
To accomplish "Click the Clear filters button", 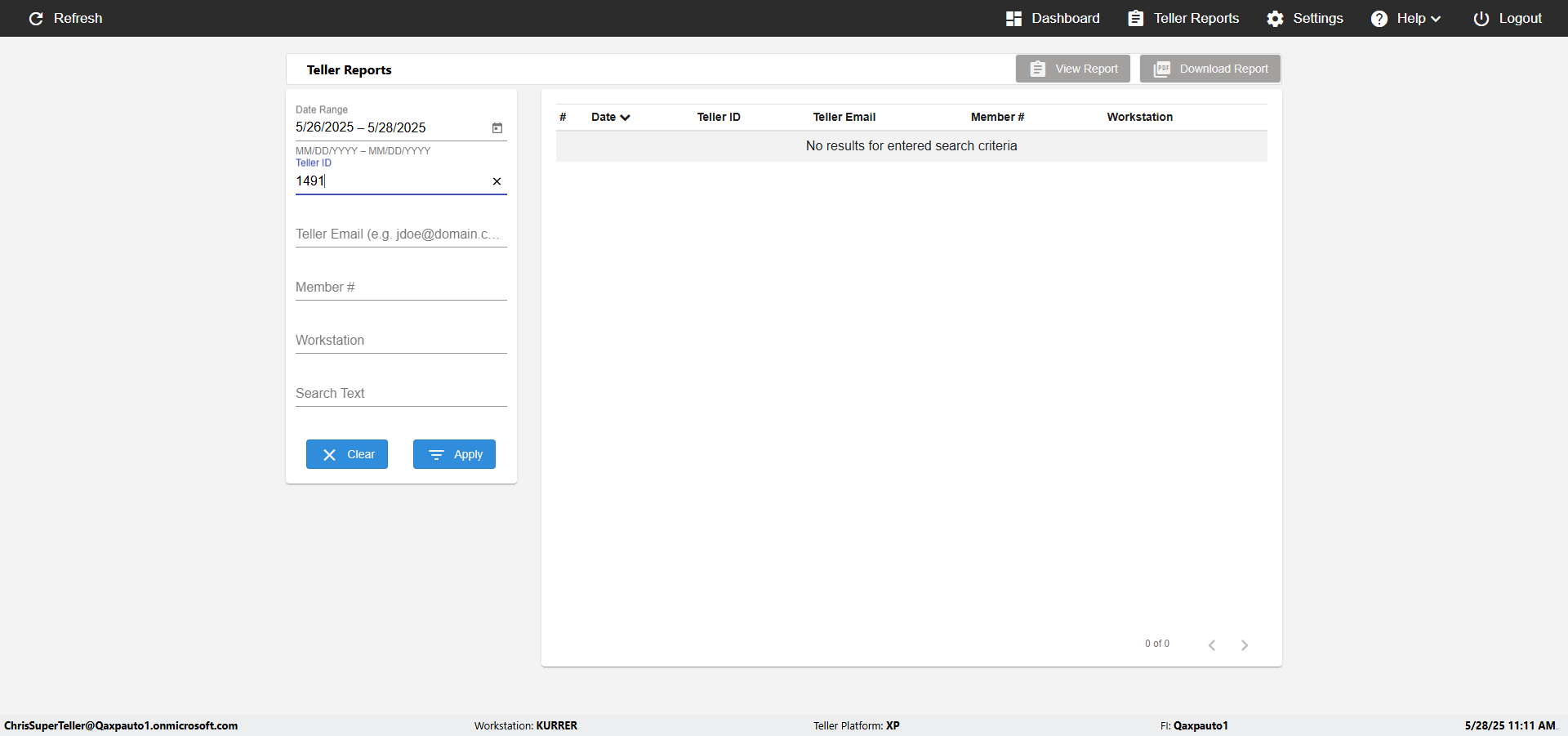I will point(347,454).
